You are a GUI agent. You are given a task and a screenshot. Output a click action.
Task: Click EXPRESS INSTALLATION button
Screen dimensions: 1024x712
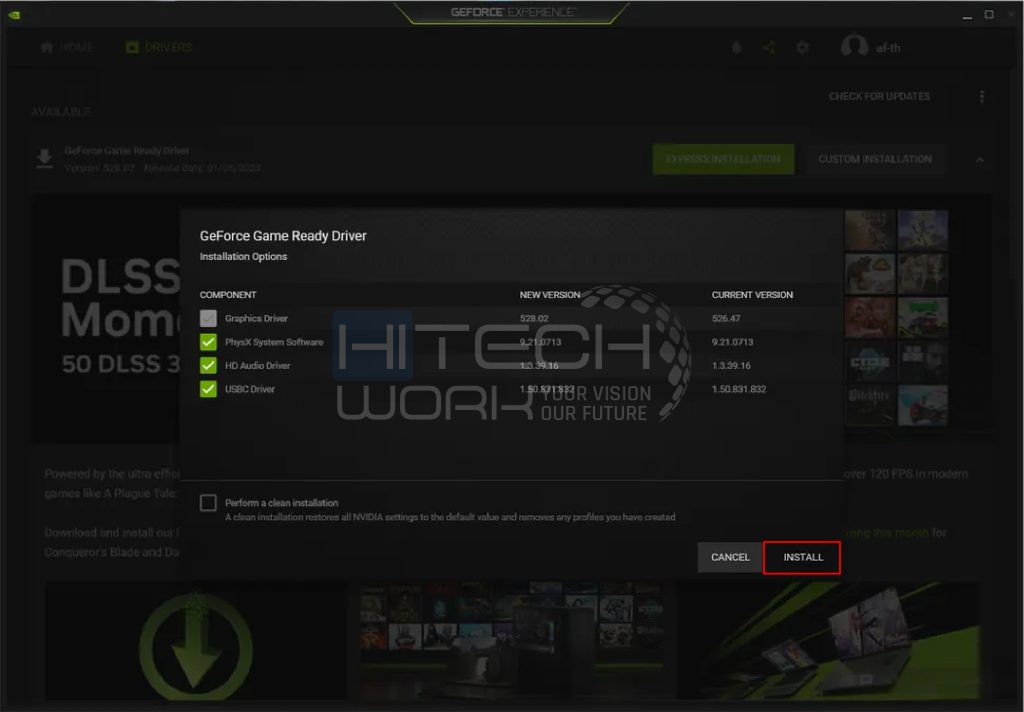click(x=723, y=159)
